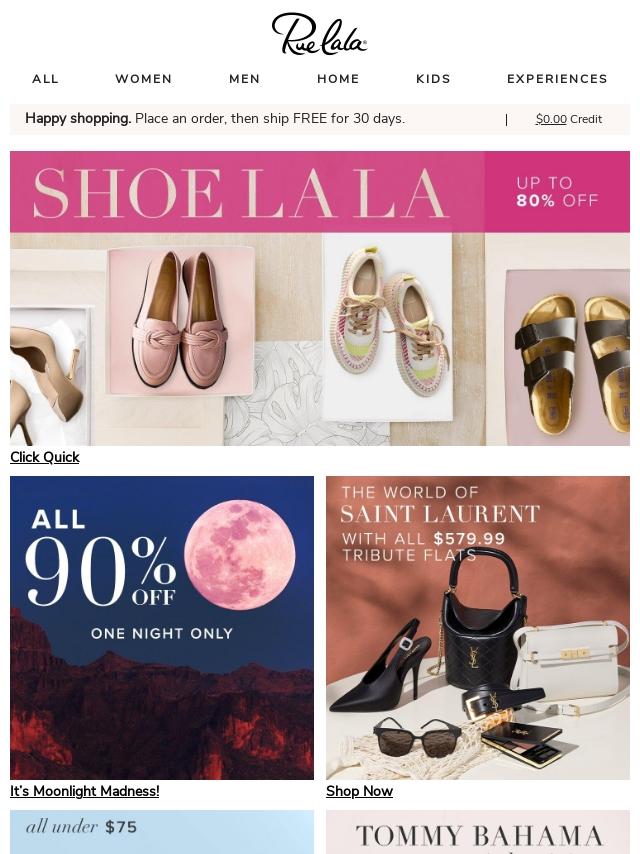This screenshot has width=640, height=854.
Task: Open the Shoe La La banner title
Action: pos(241,193)
